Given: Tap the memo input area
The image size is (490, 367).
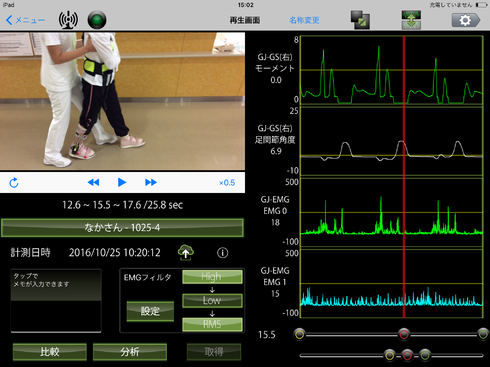Looking at the screenshot, I should tap(56, 301).
